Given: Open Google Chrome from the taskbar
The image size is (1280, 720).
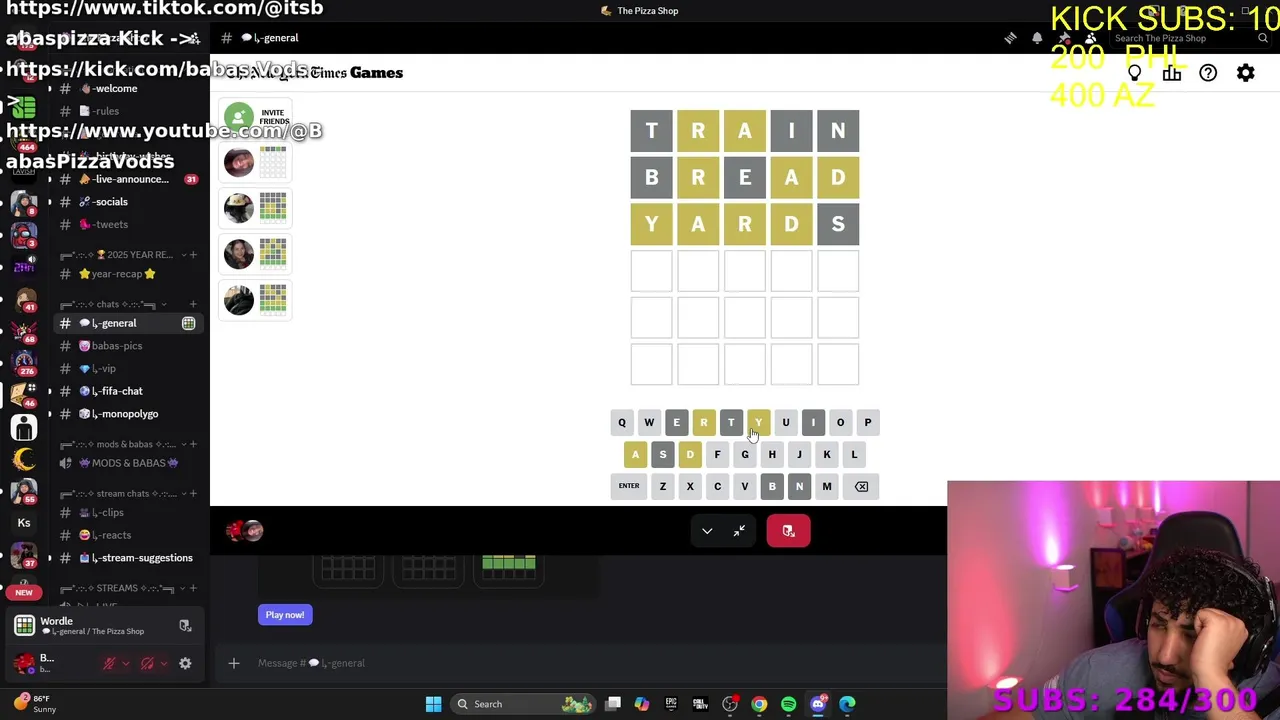Looking at the screenshot, I should click(x=759, y=704).
